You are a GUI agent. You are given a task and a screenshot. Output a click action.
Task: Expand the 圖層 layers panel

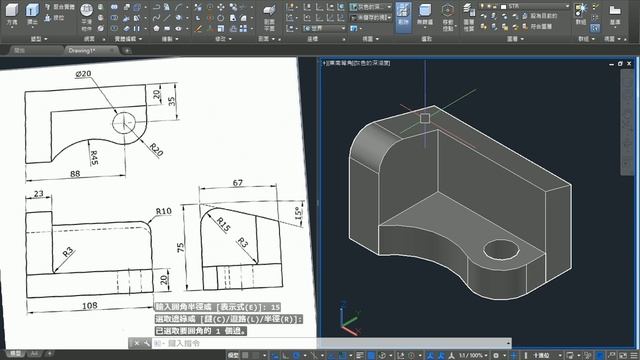coord(515,39)
